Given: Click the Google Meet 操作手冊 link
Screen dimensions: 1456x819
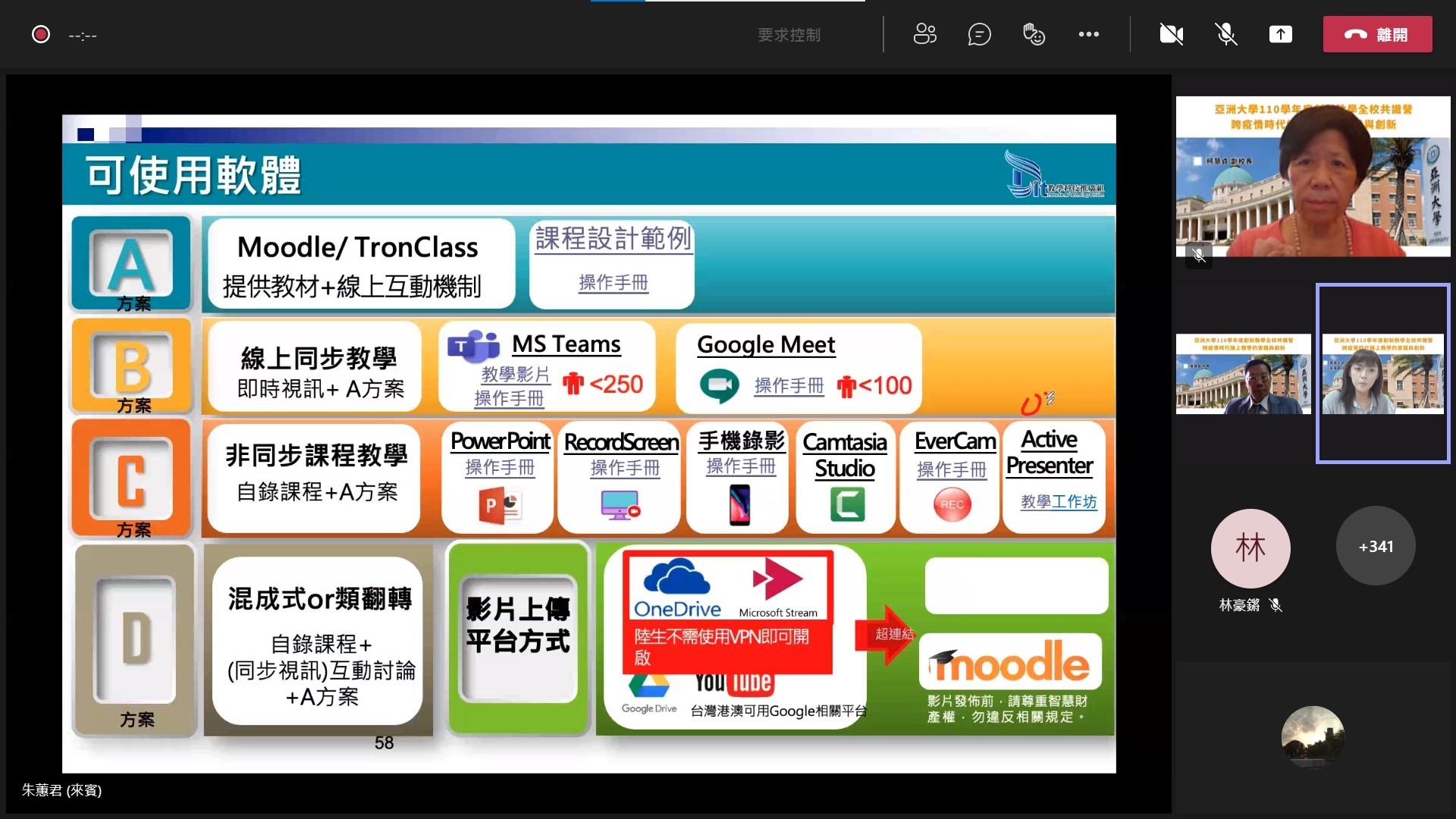Looking at the screenshot, I should pyautogui.click(x=789, y=386).
